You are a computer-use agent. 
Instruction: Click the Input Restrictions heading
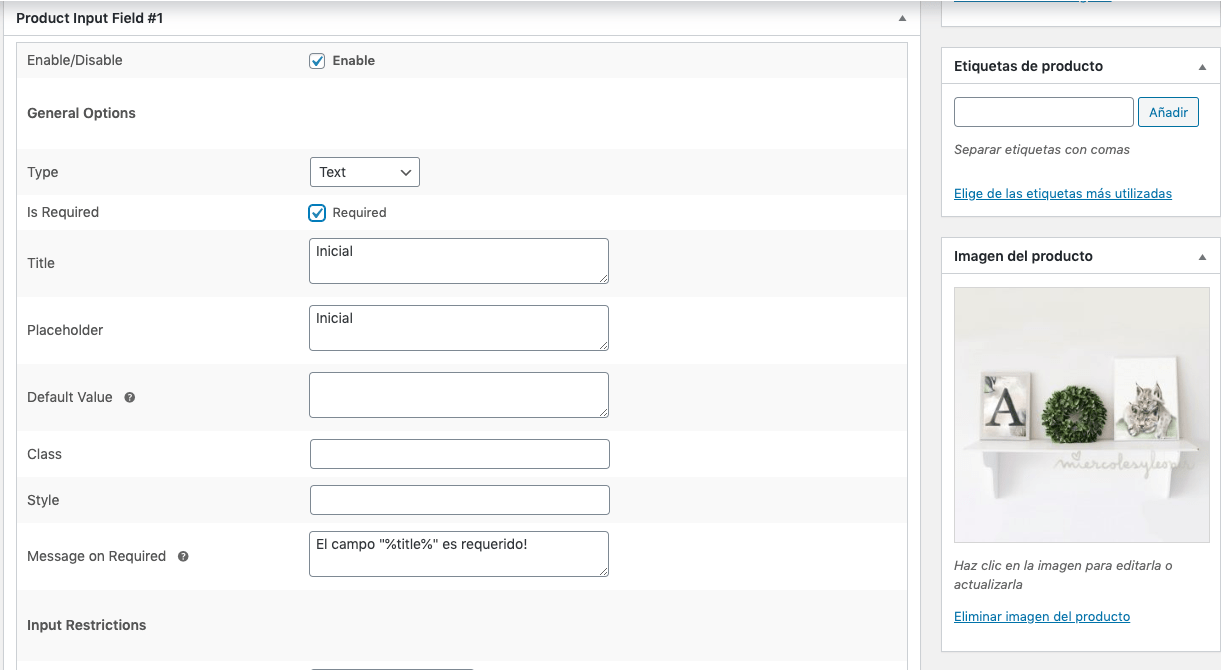(87, 625)
